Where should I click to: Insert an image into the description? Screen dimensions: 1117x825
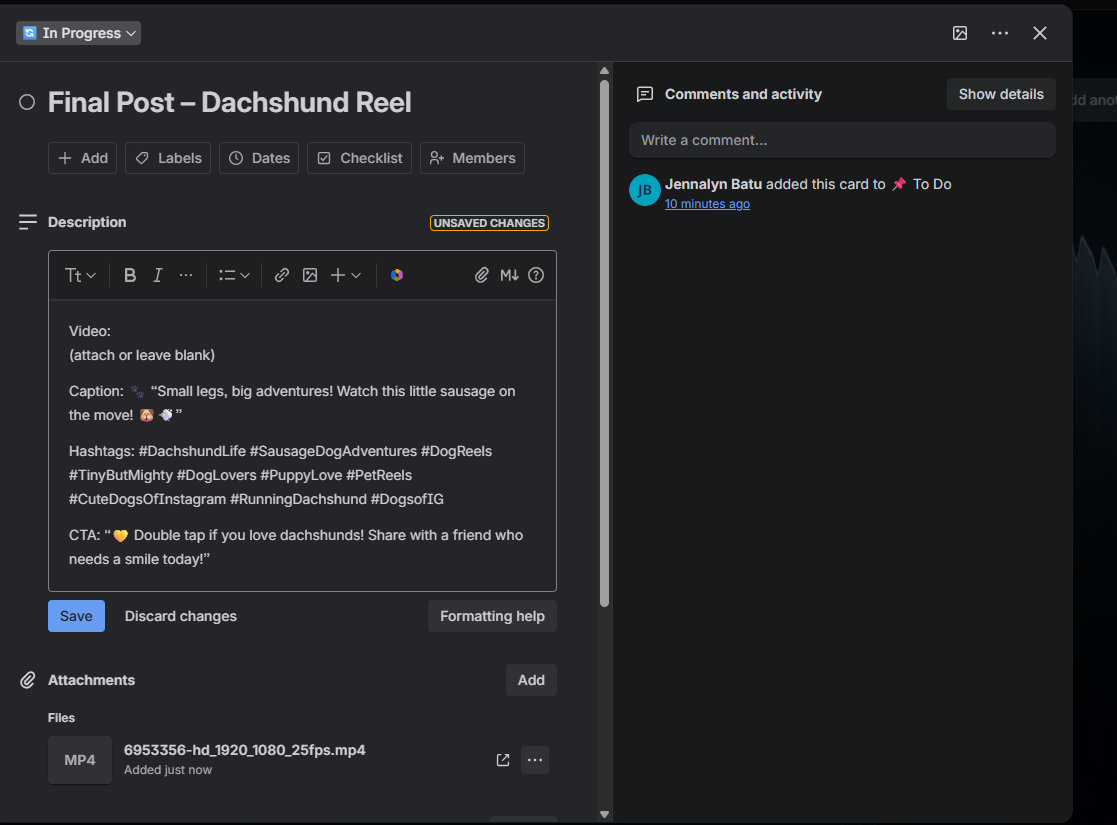[x=310, y=275]
